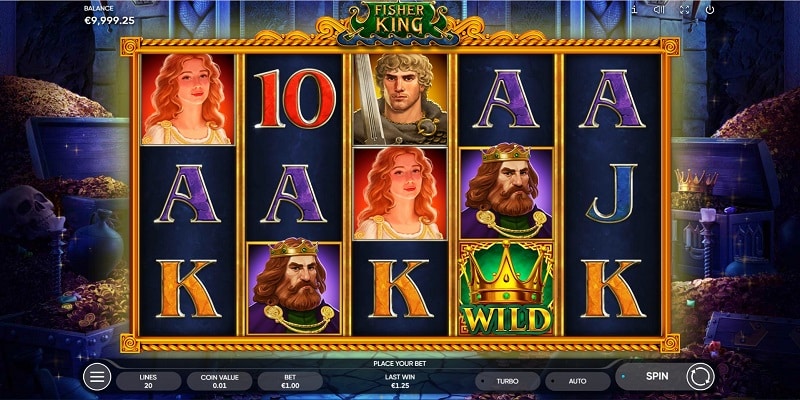800x400 pixels.
Task: Open the Auto spin options
Action: 578,381
